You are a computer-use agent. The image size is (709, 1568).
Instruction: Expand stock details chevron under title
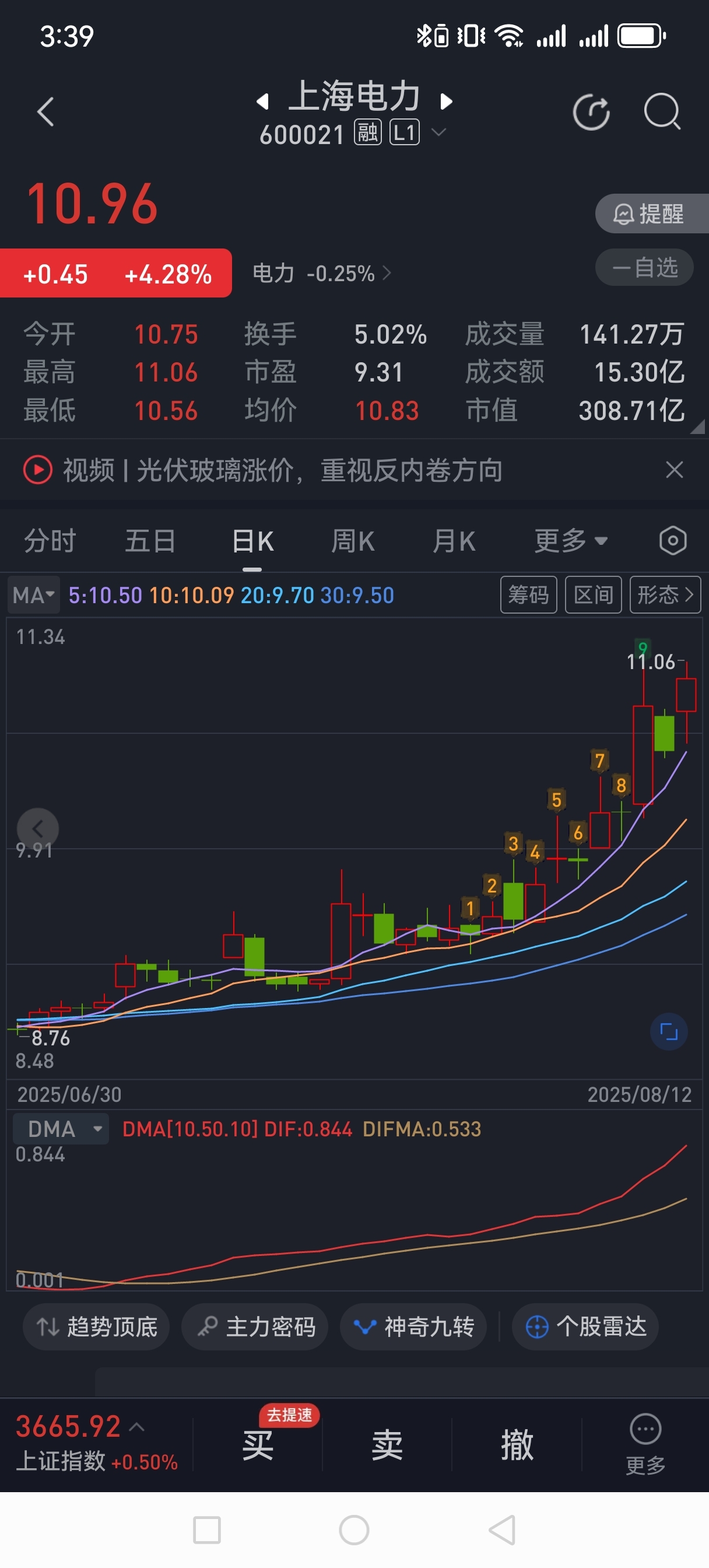coord(439,131)
